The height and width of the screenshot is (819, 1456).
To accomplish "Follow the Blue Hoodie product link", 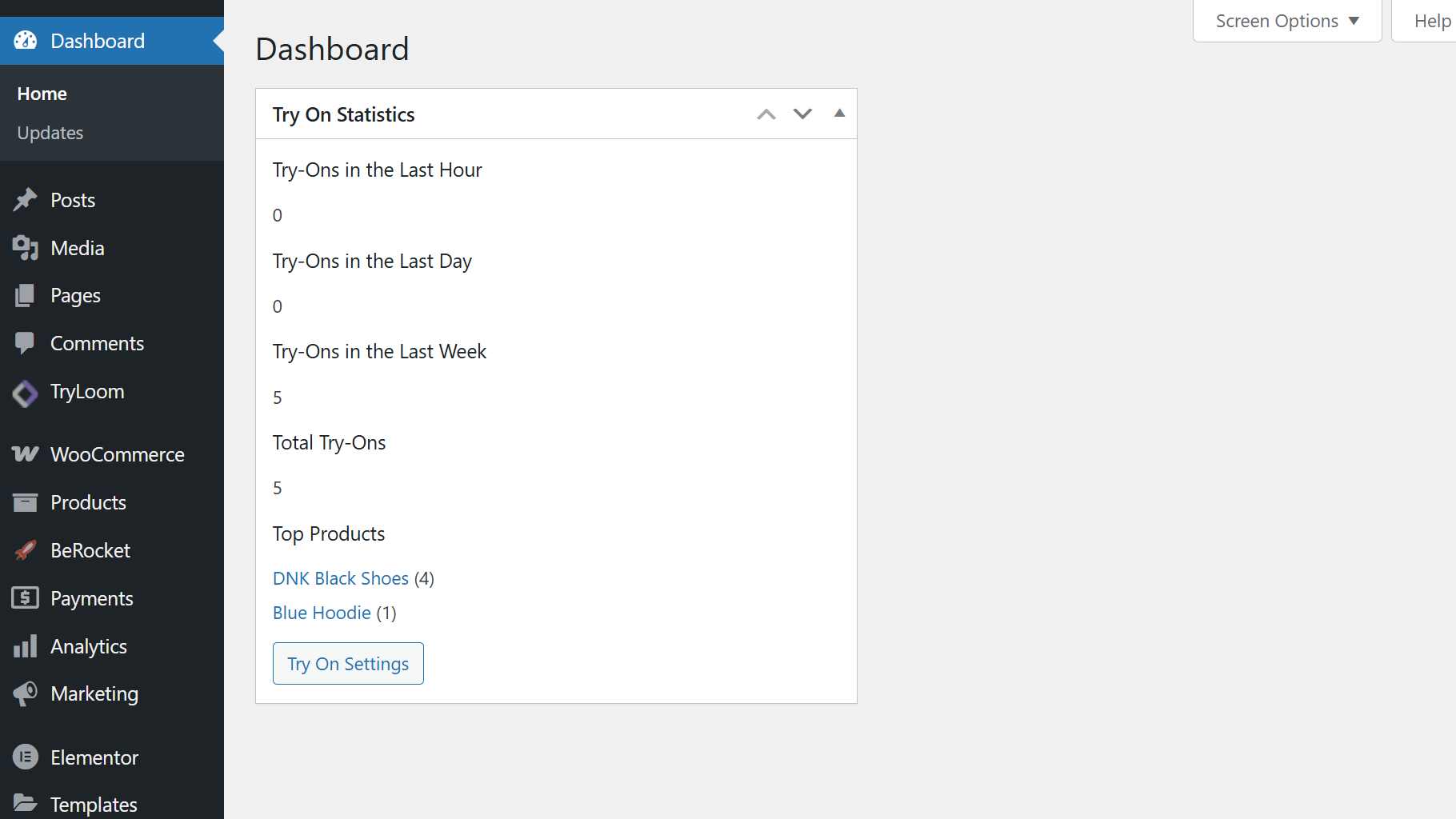I will point(322,613).
